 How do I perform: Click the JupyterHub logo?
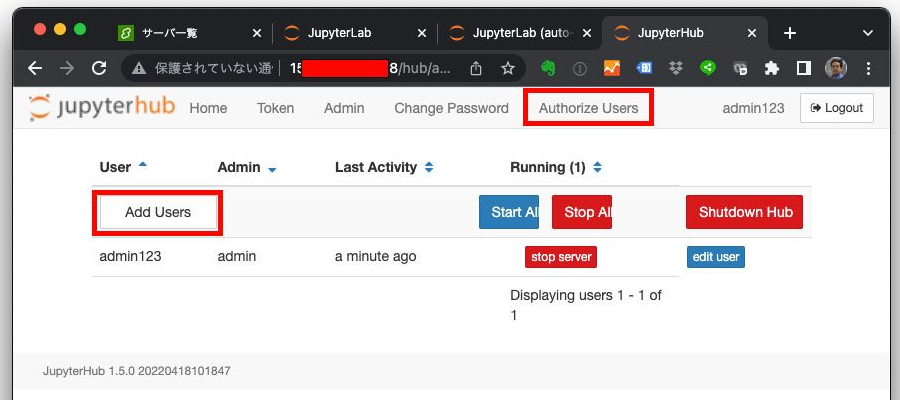pos(102,108)
